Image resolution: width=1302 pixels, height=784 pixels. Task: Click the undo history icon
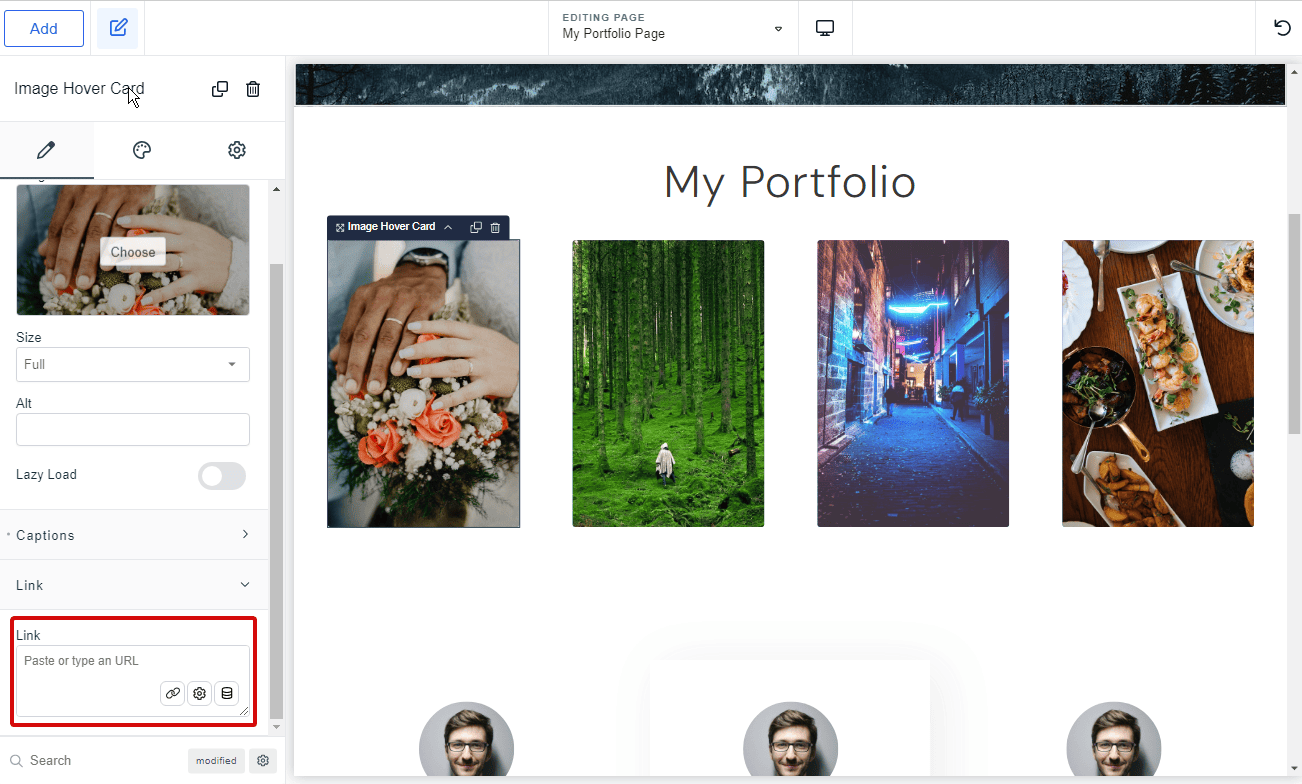[x=1282, y=28]
